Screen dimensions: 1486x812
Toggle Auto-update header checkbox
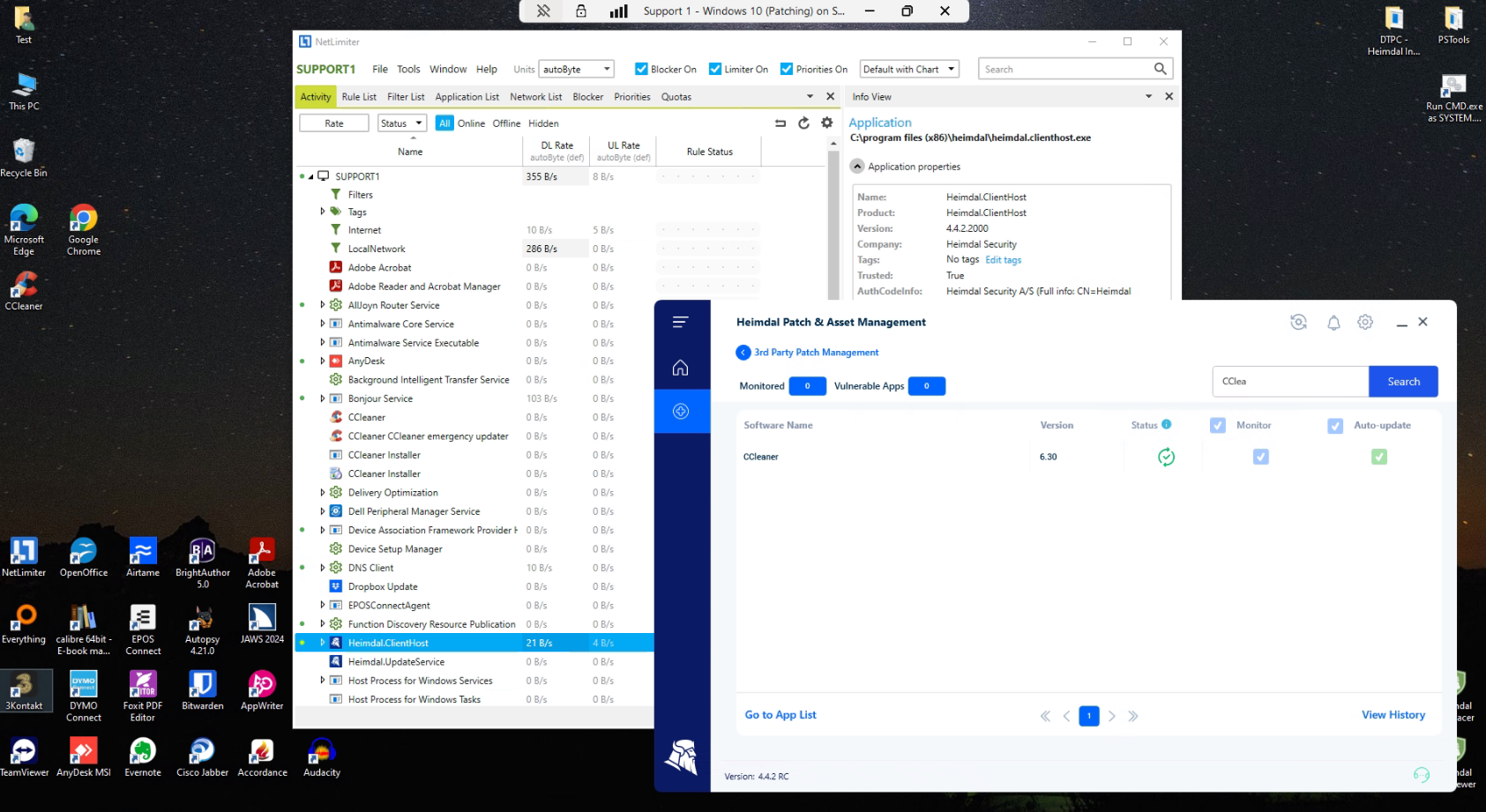coord(1335,426)
